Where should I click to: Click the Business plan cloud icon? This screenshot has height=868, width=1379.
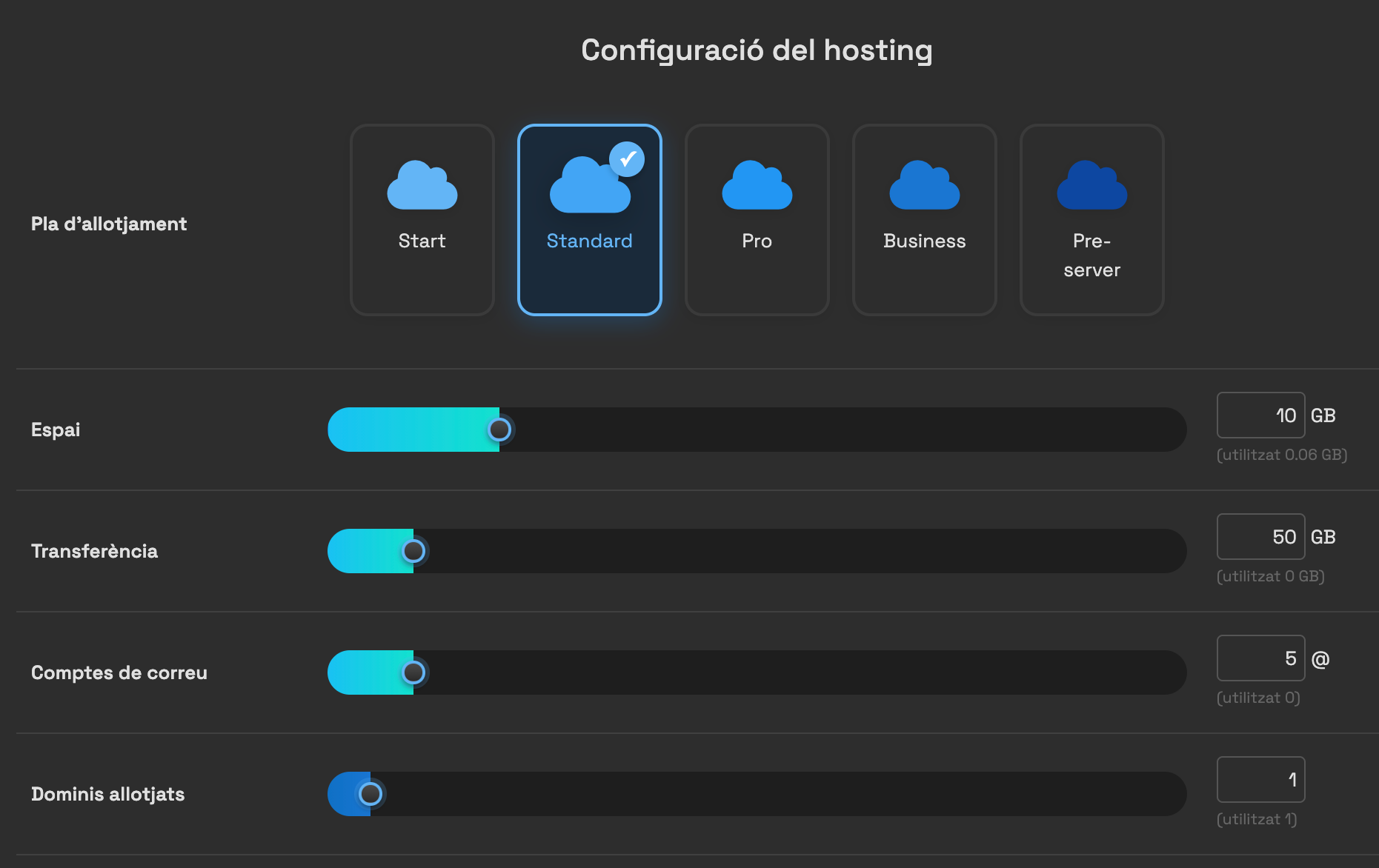924,185
